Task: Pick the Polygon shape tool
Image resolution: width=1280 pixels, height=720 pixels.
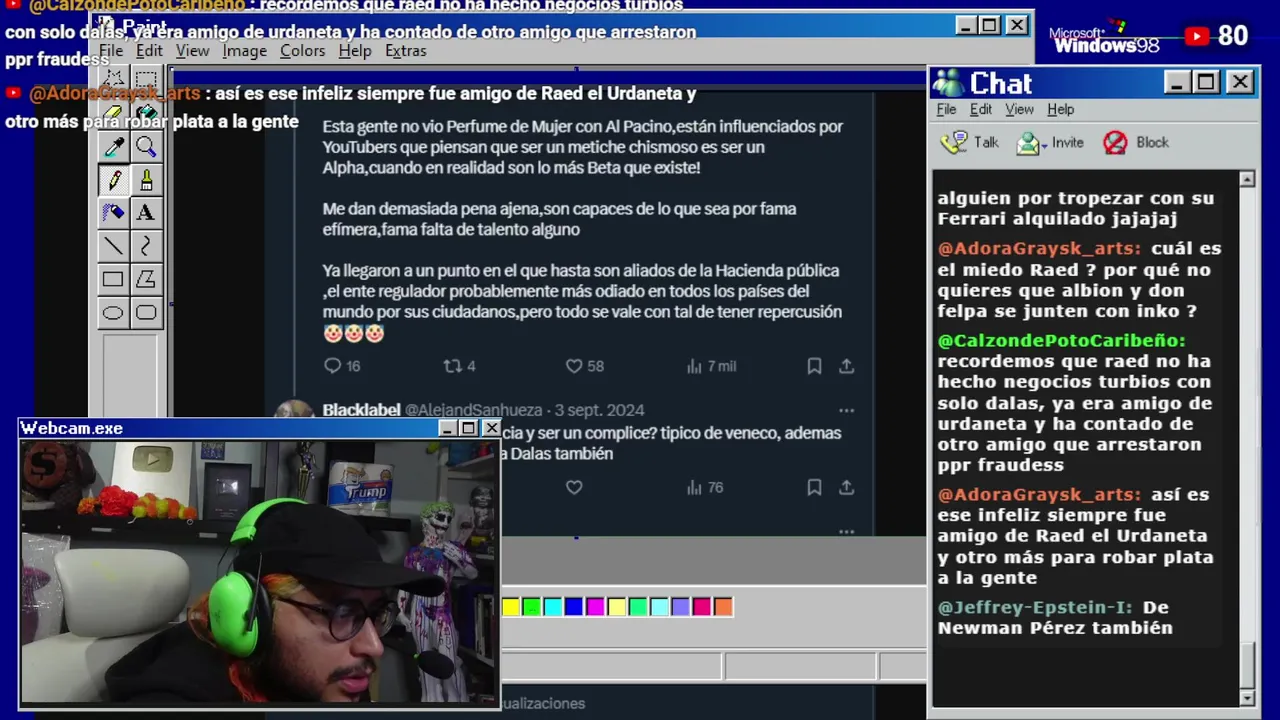Action: pos(146,279)
